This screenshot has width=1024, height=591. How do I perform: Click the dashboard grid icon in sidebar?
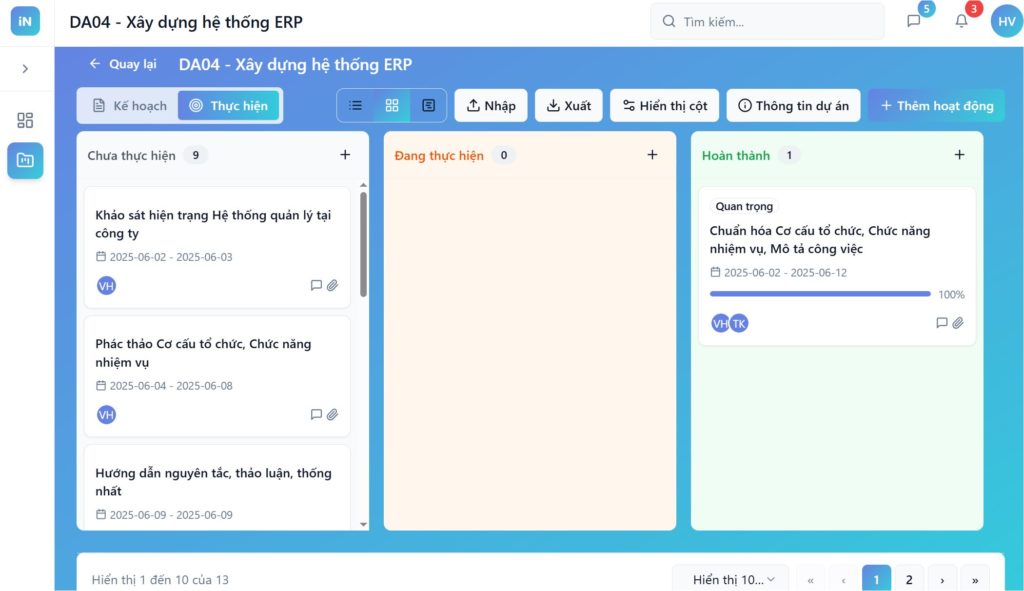pyautogui.click(x=24, y=120)
